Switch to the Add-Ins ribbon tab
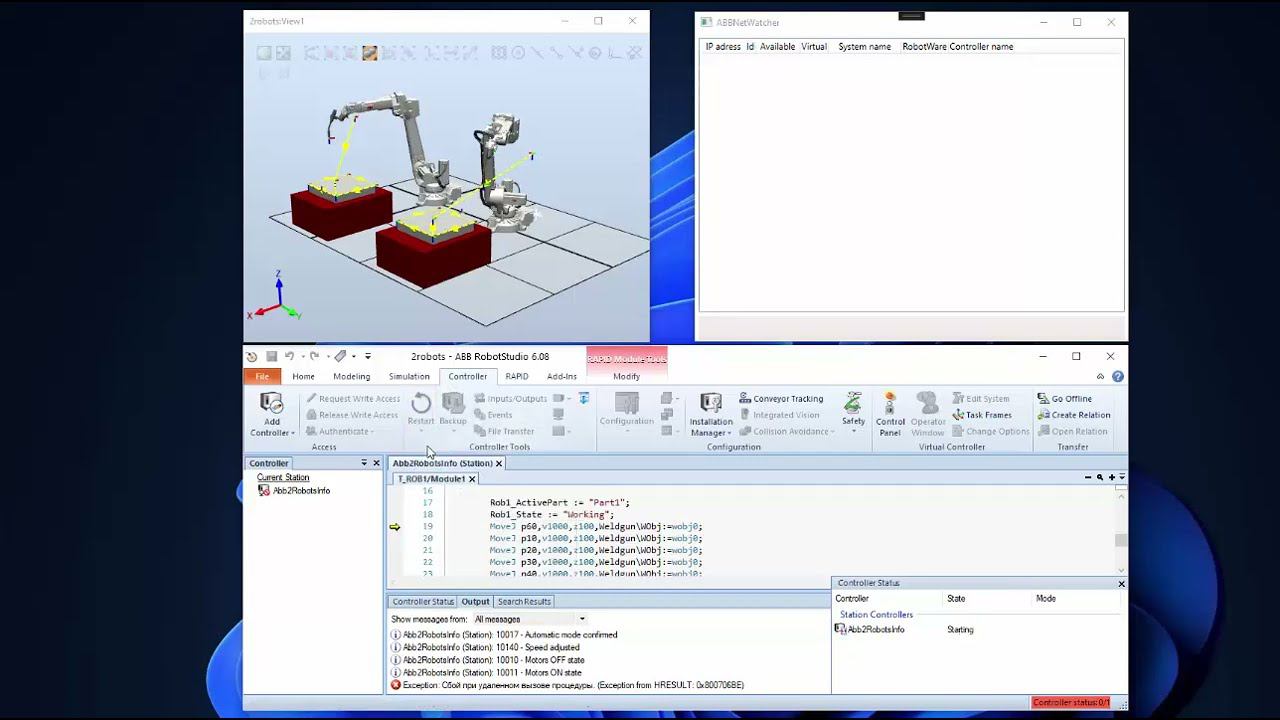Image resolution: width=1280 pixels, height=720 pixels. pyautogui.click(x=562, y=376)
